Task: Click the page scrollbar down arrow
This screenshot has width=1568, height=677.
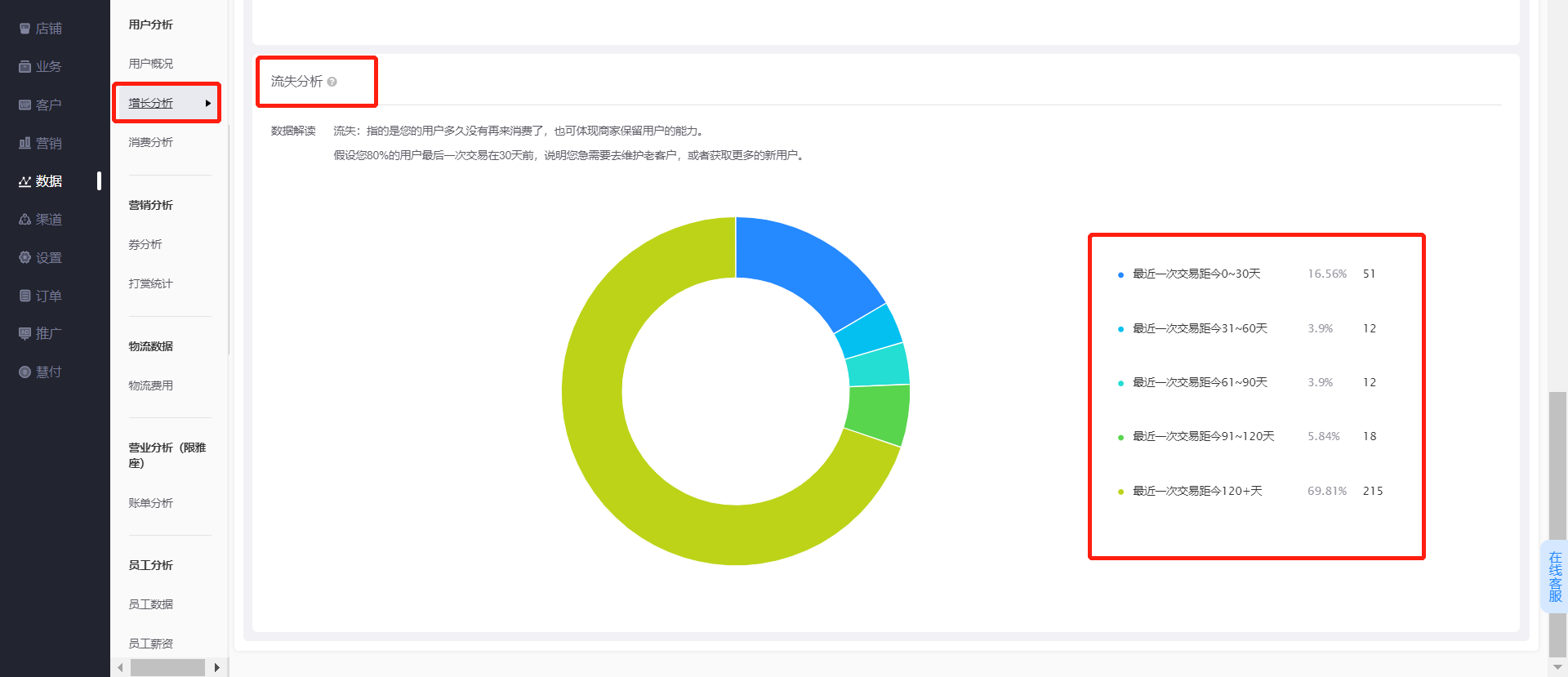Action: tap(1557, 667)
